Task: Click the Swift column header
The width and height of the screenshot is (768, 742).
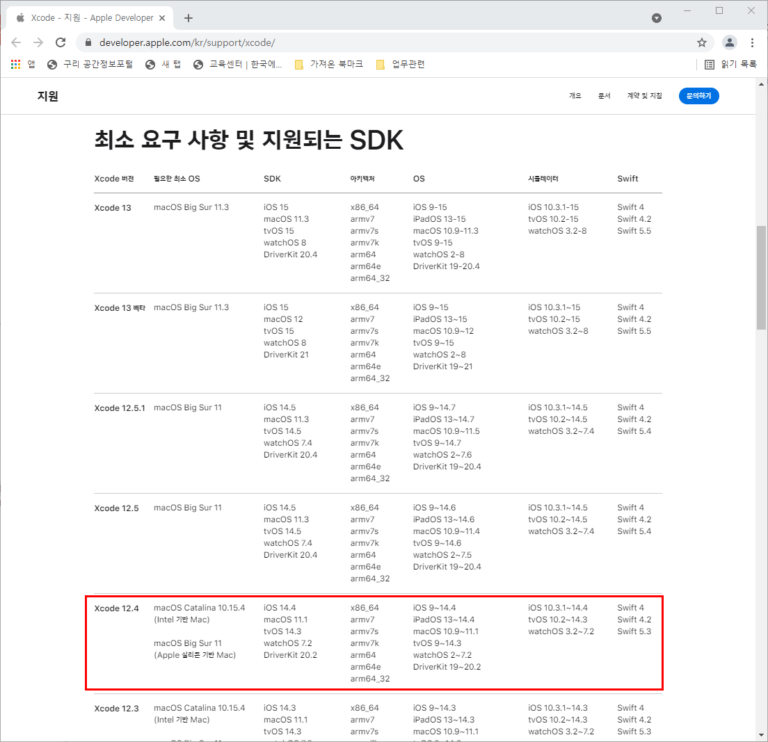Action: [x=627, y=179]
